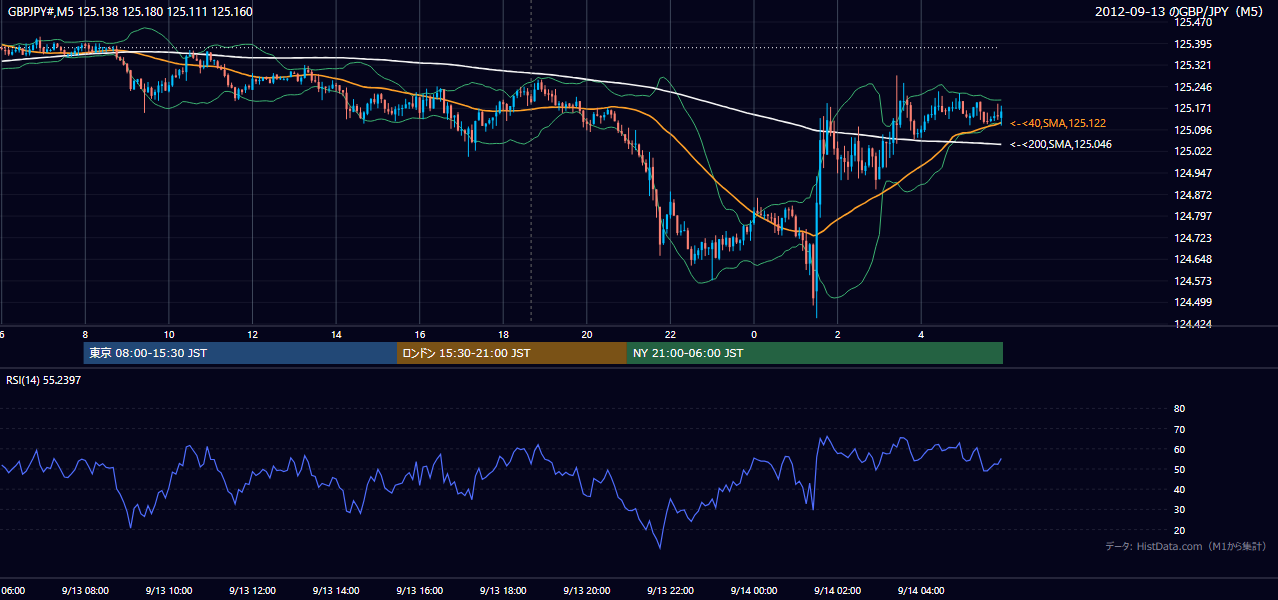Click the 9/13 16:00 time axis label
Viewport: 1278px width, 600px height.
click(x=419, y=591)
